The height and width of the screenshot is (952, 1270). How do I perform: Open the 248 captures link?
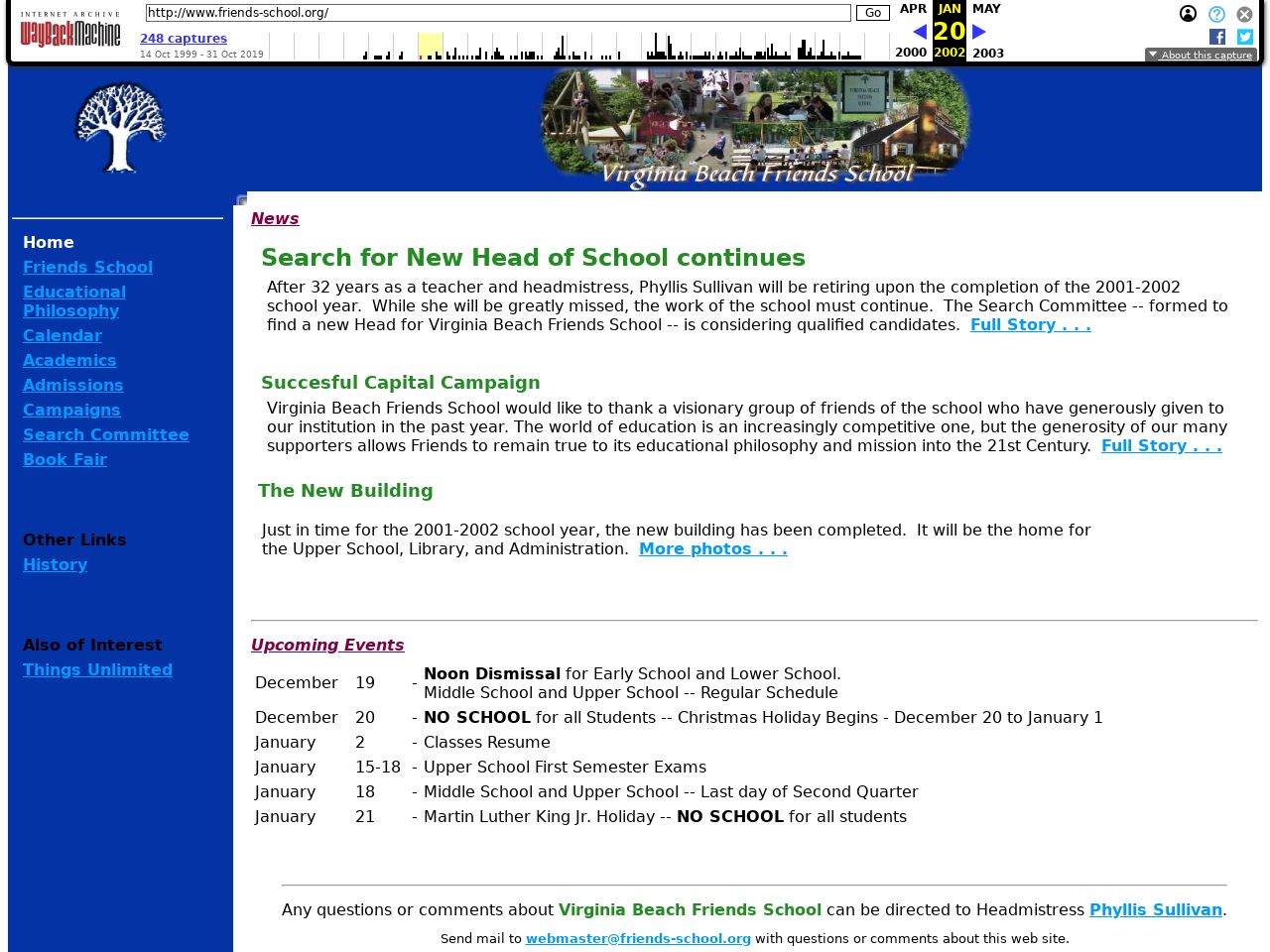(184, 39)
